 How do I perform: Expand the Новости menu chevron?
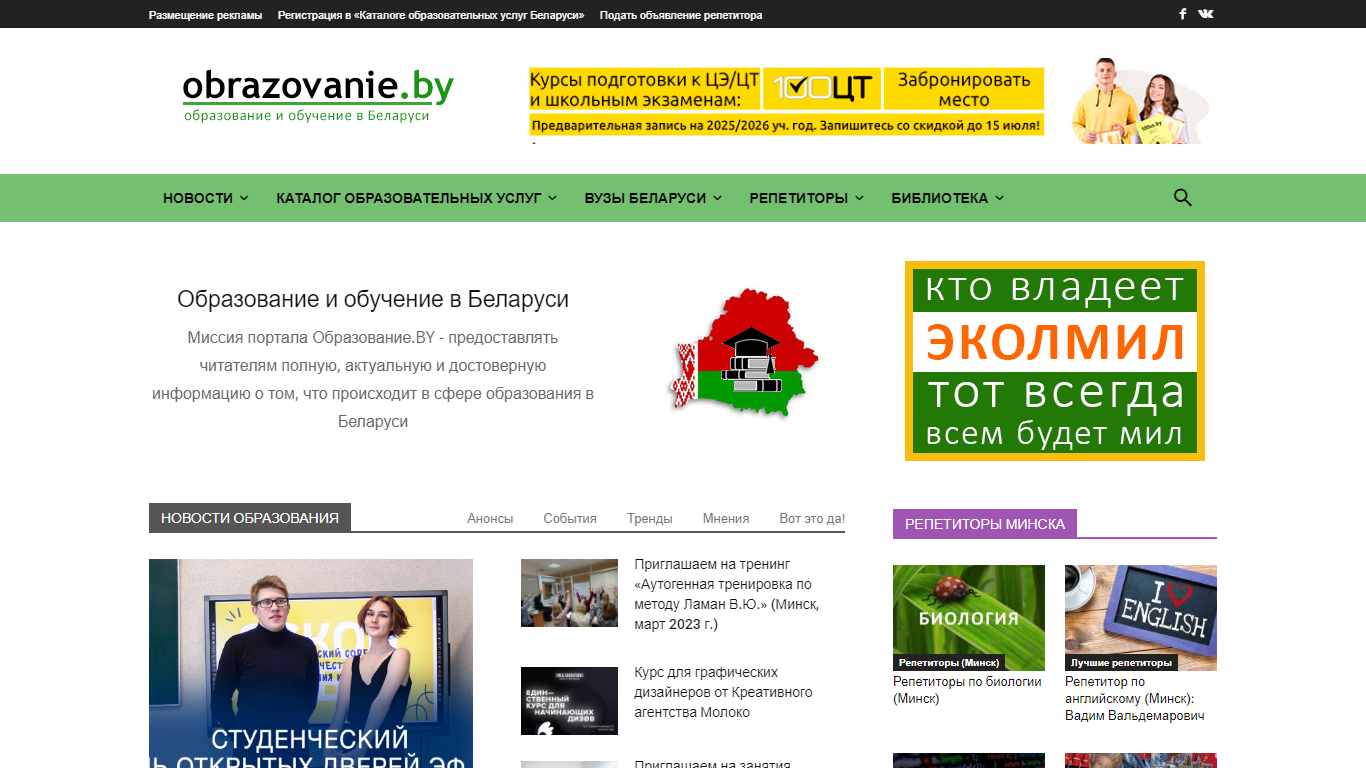(243, 198)
